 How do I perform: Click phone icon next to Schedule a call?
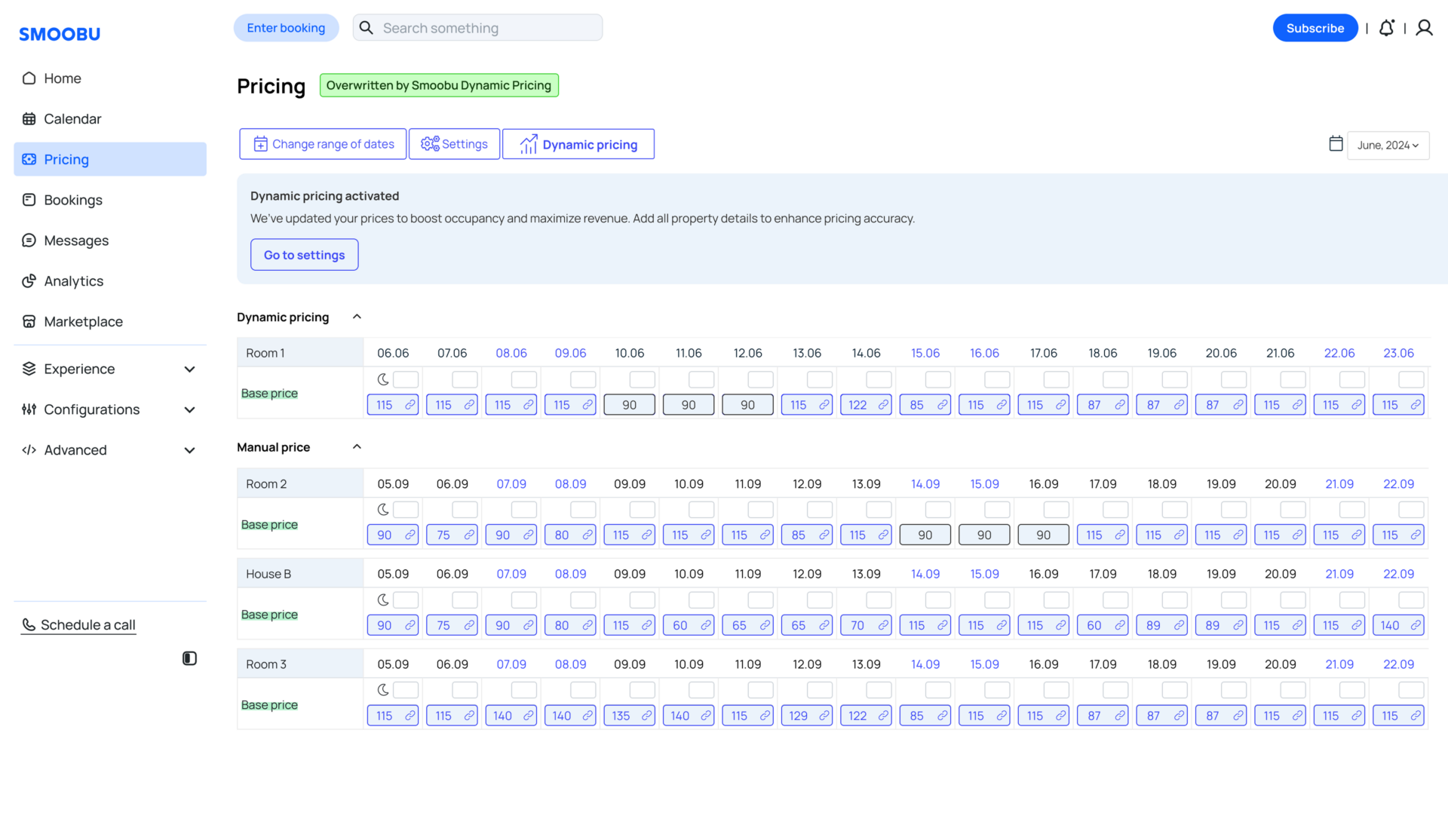click(x=29, y=625)
